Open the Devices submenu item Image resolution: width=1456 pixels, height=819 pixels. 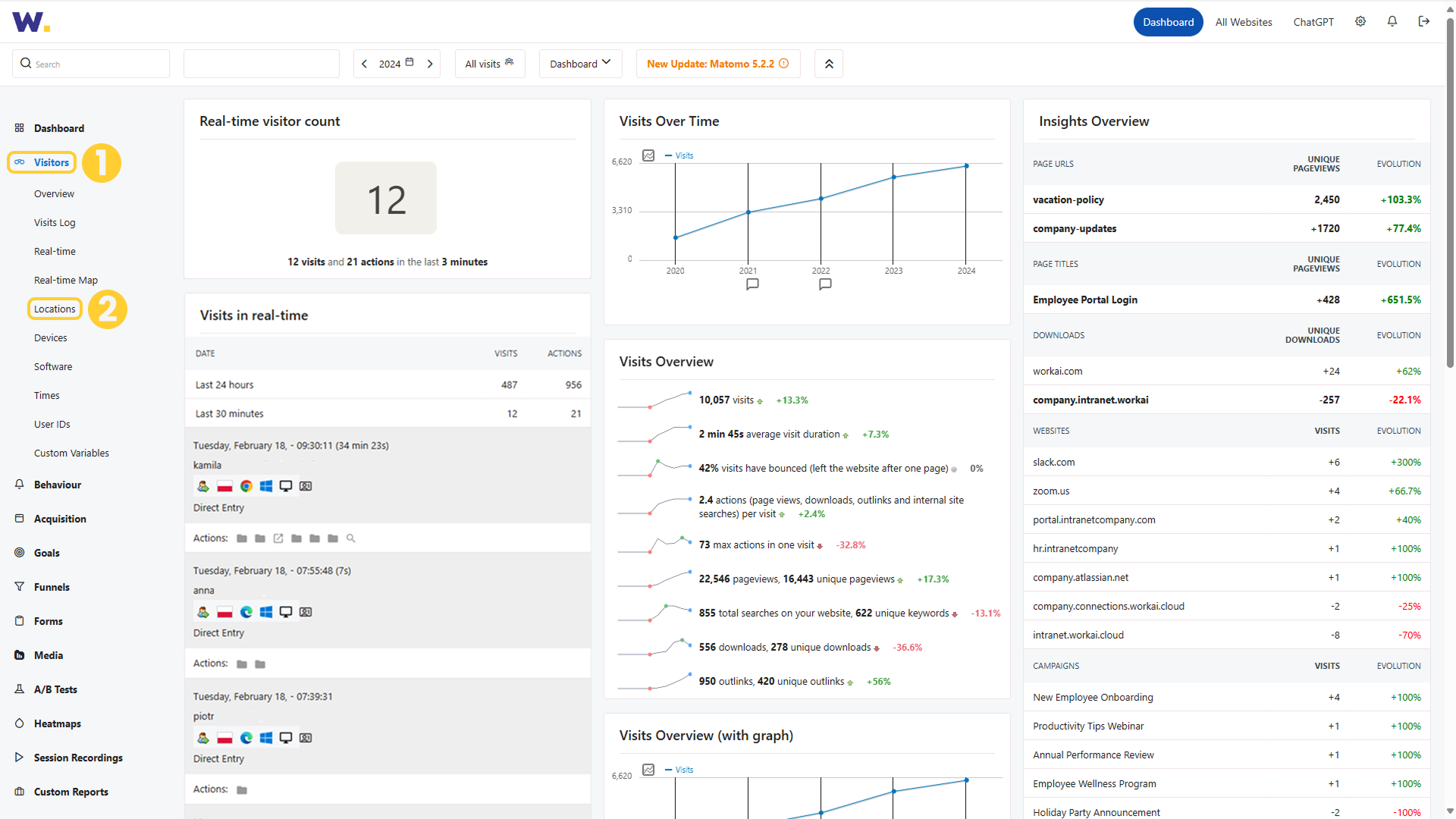[x=51, y=337]
